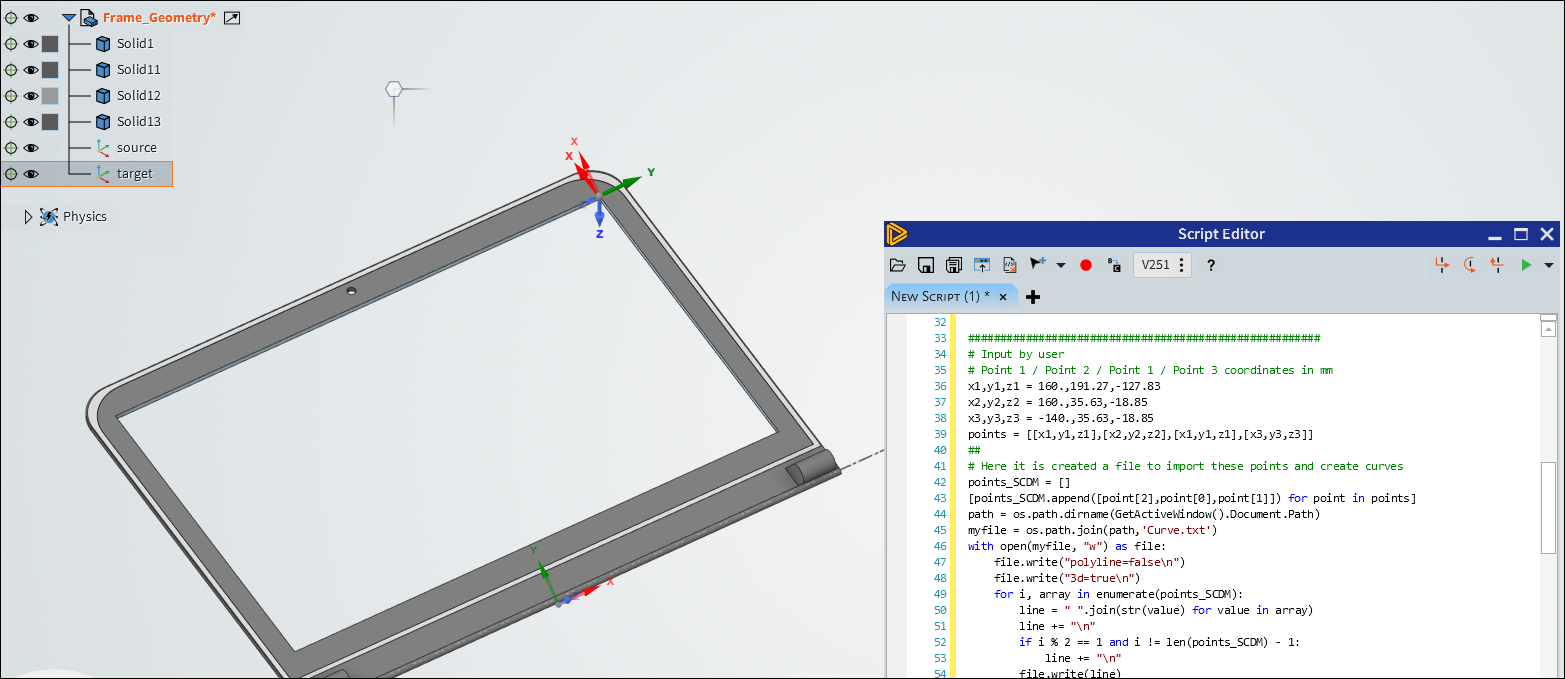Viewport: 1565px width, 679px height.
Task: Toggle visibility eye for target
Action: pyautogui.click(x=31, y=174)
